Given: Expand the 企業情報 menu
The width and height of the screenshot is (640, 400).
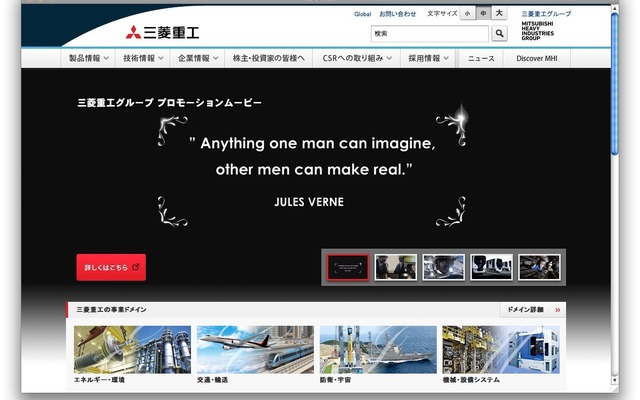Looking at the screenshot, I should point(198,58).
